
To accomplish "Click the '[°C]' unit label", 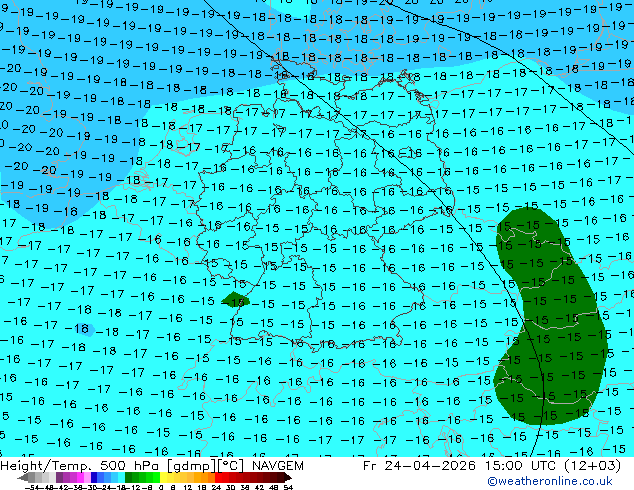I will tap(231, 466).
